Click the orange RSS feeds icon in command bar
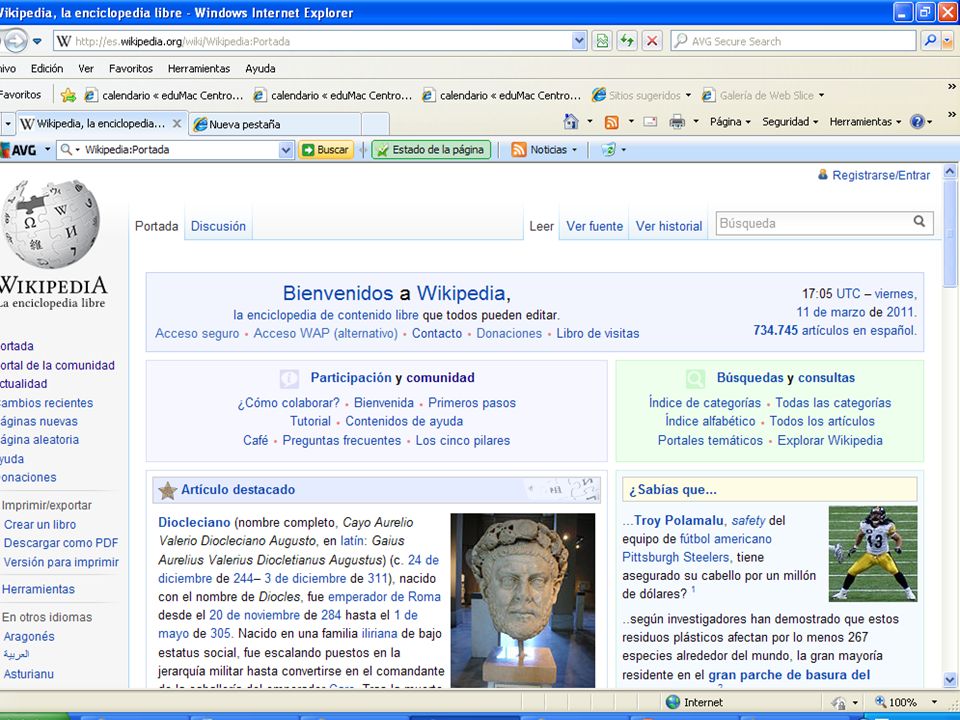Screen dimensions: 960x720 611,122
